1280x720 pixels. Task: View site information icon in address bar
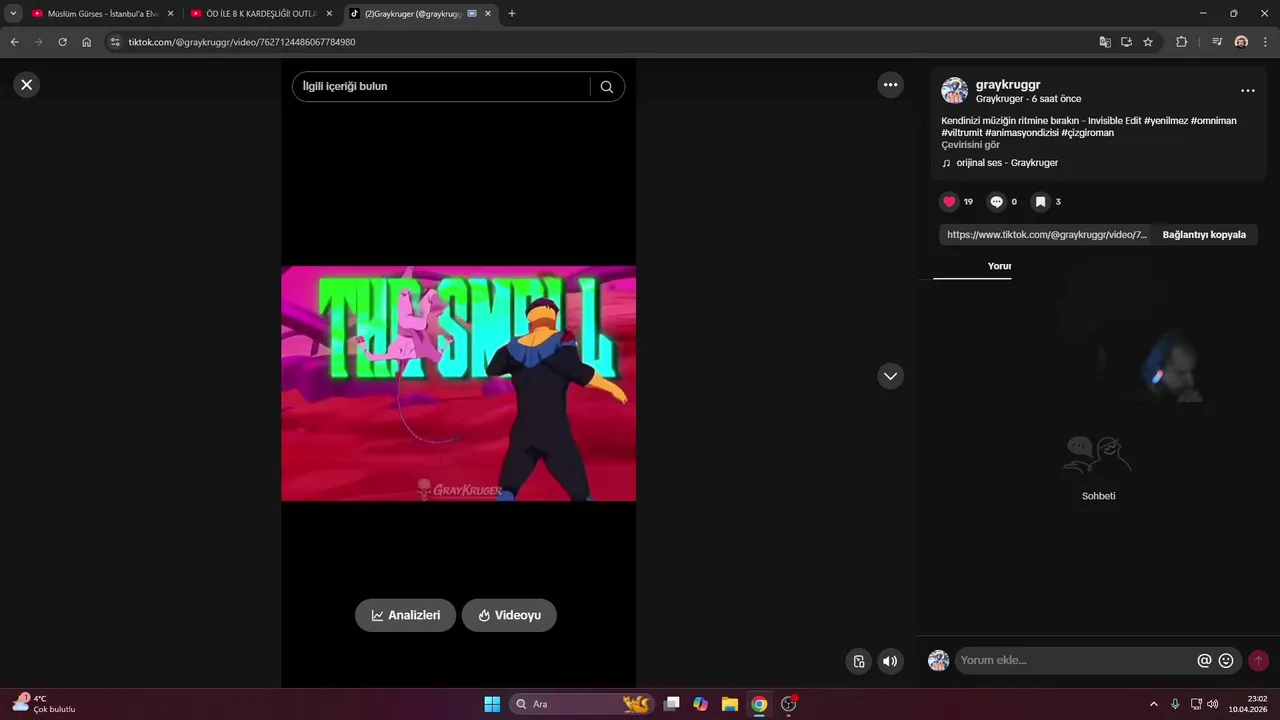click(x=115, y=42)
